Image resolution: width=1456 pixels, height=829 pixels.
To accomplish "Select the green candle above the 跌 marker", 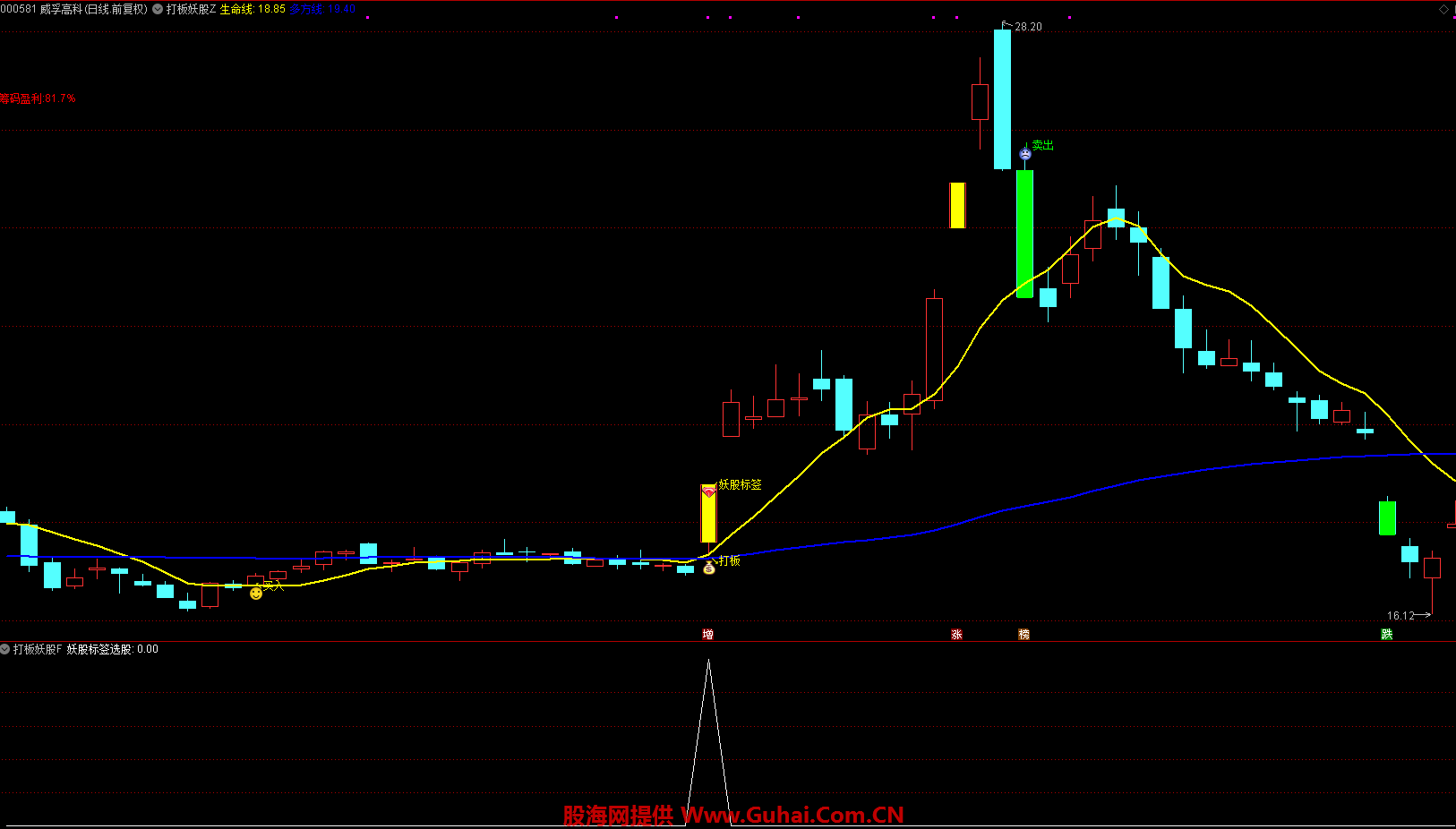I will [x=1387, y=518].
